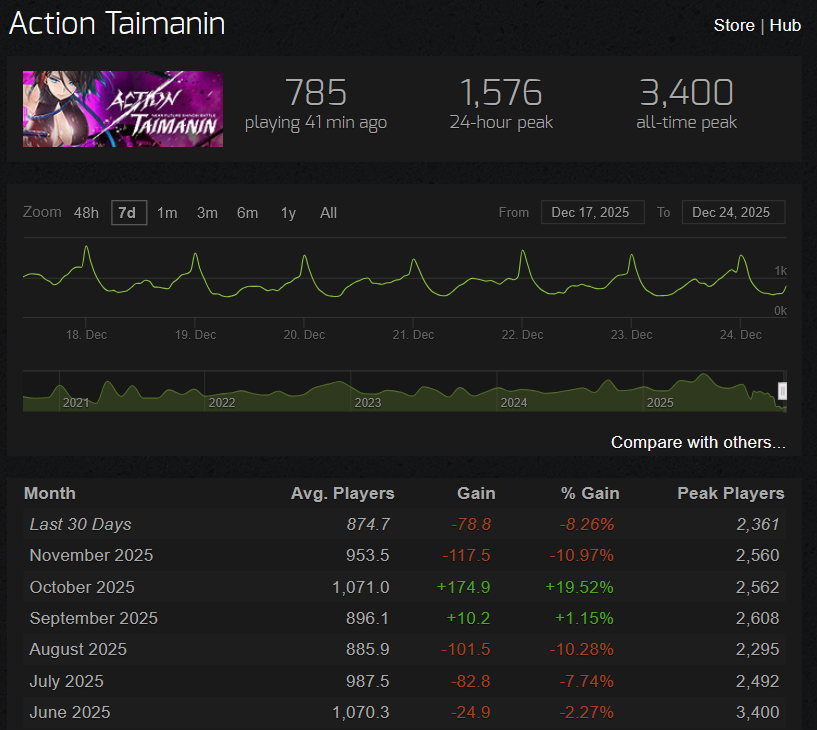Select the October 2025 row
The image size is (817, 730).
point(400,587)
